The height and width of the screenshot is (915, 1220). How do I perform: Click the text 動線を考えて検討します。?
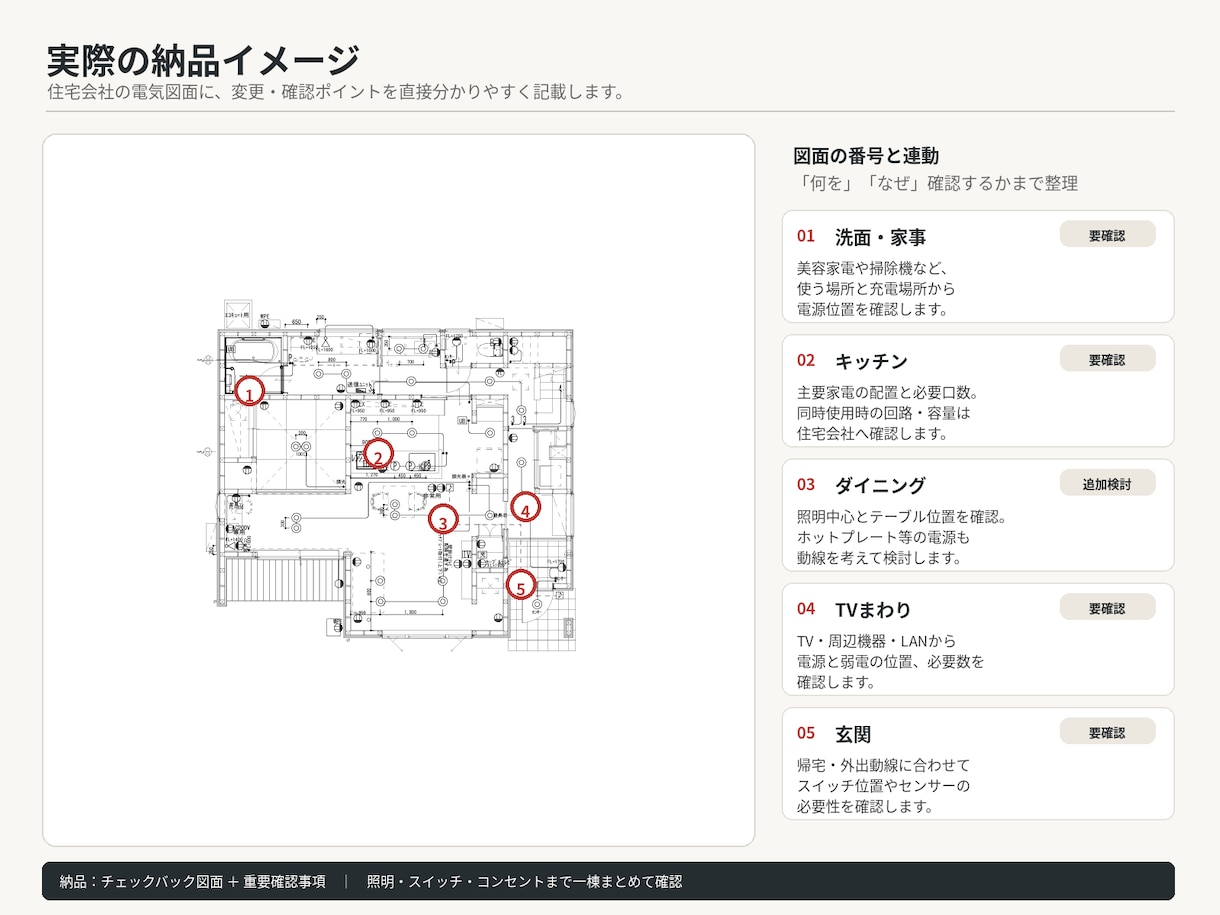(879, 558)
